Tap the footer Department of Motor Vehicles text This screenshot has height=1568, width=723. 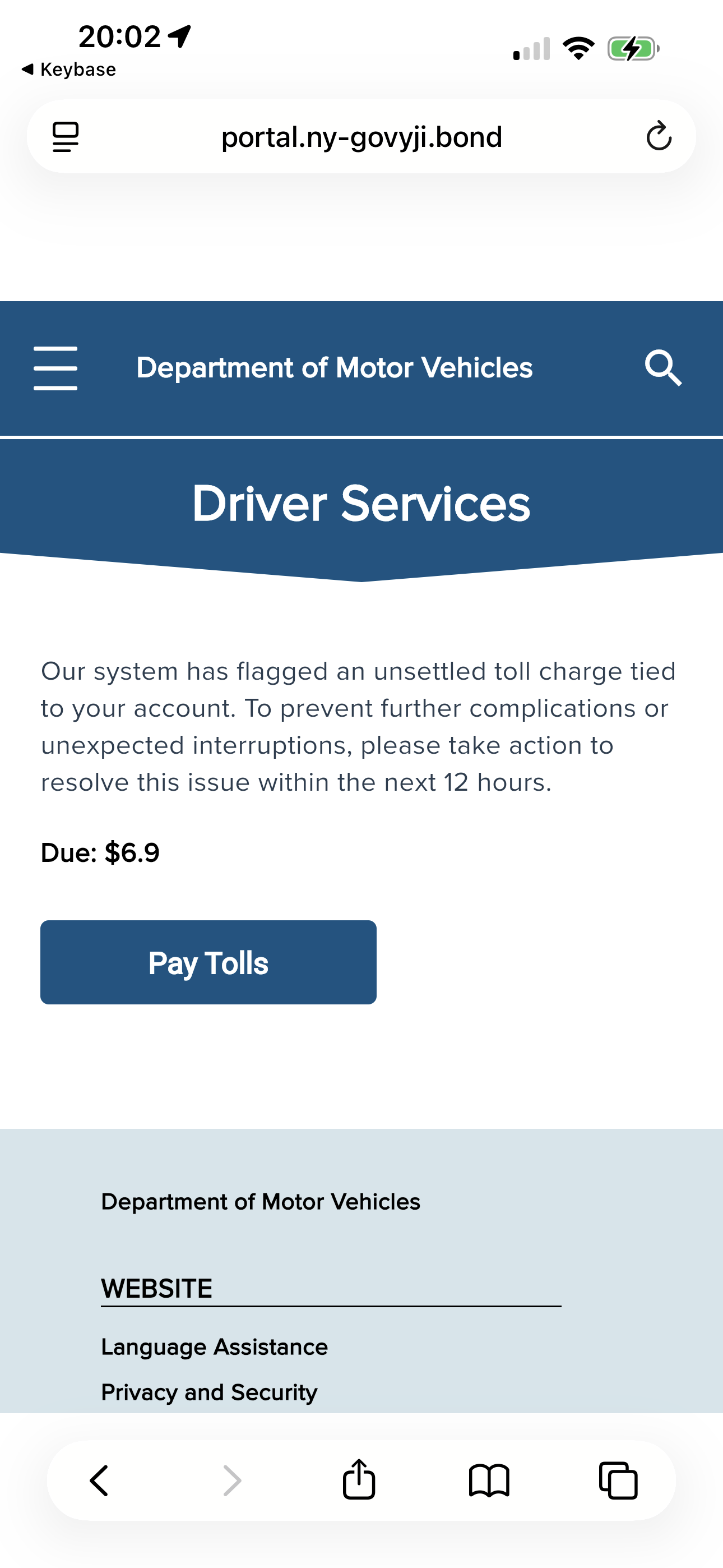tap(261, 1202)
